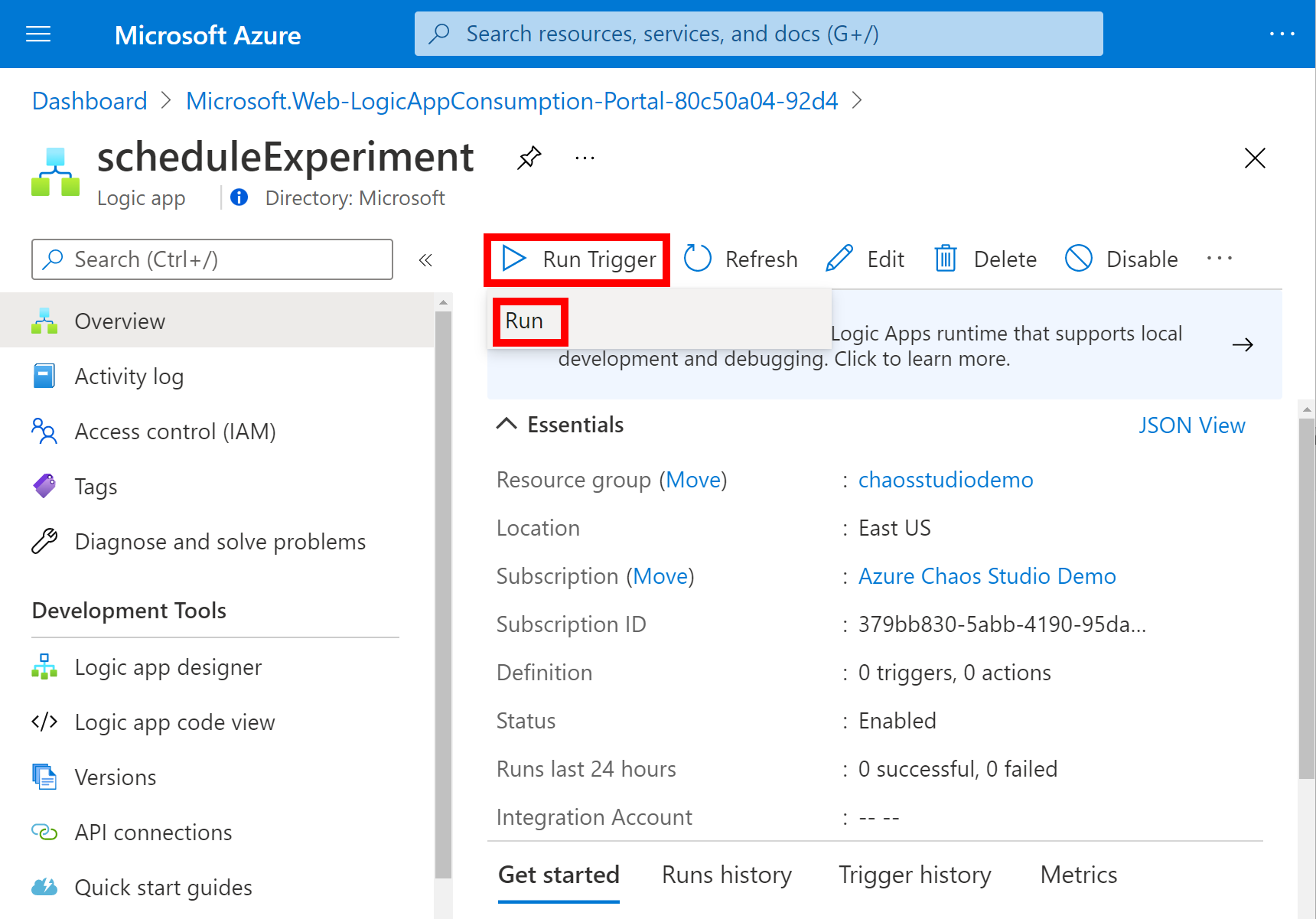Open Logic app designer
The height and width of the screenshot is (919, 1316).
click(x=168, y=667)
